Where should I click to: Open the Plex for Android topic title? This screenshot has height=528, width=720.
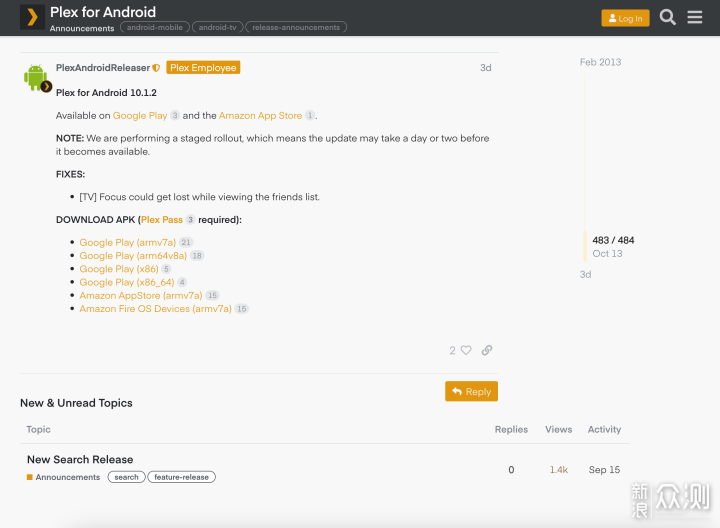[103, 12]
